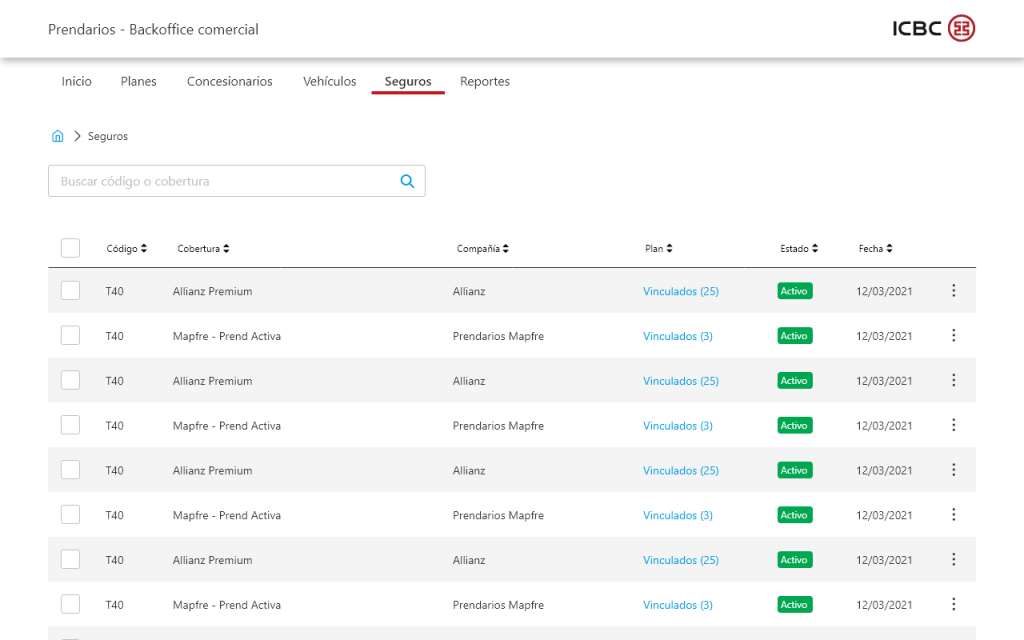Open the Vehículos tab
The height and width of the screenshot is (640, 1024).
pos(330,82)
